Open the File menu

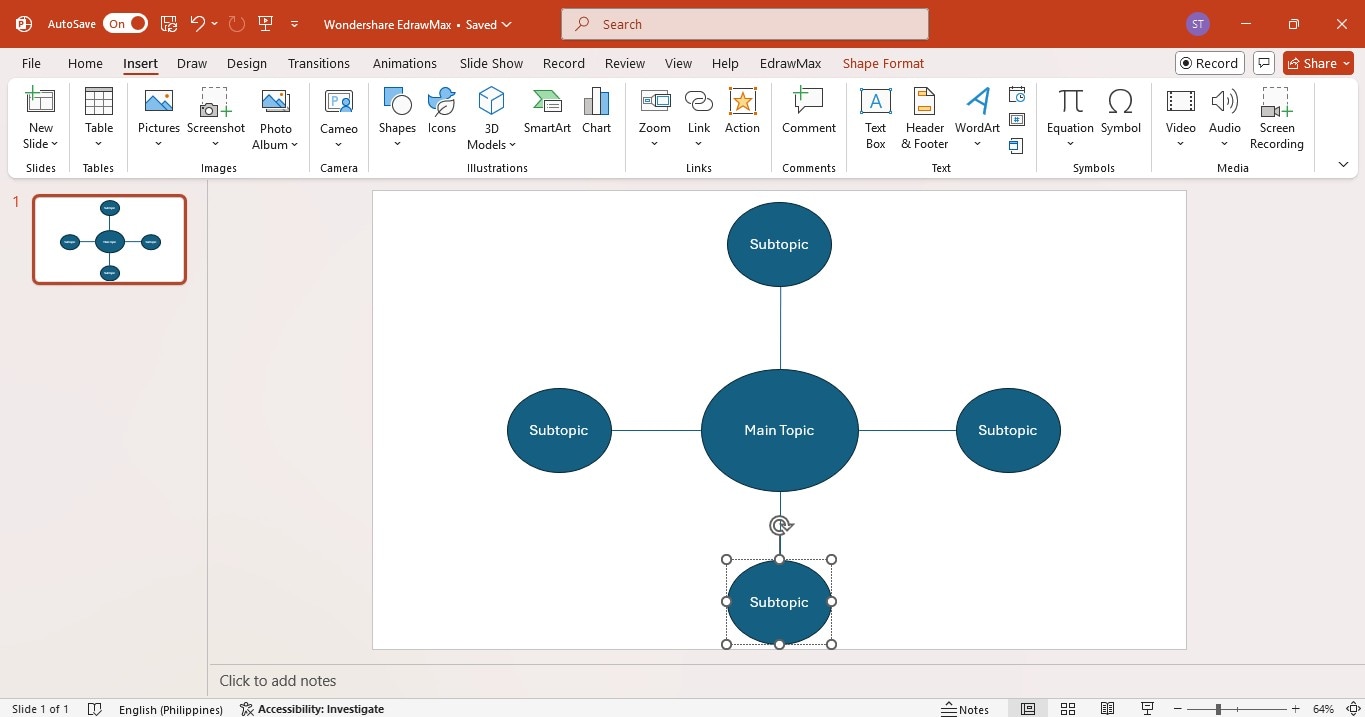[31, 63]
